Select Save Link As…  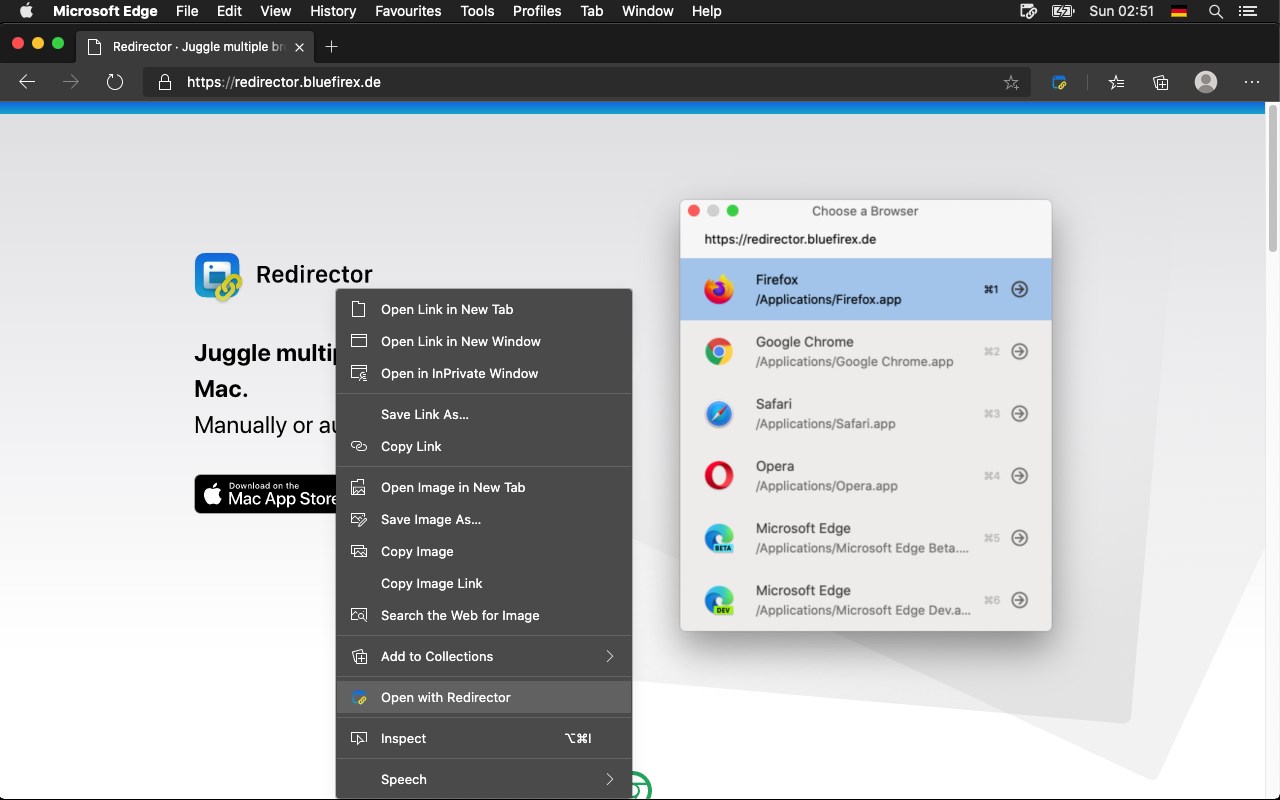(484, 414)
